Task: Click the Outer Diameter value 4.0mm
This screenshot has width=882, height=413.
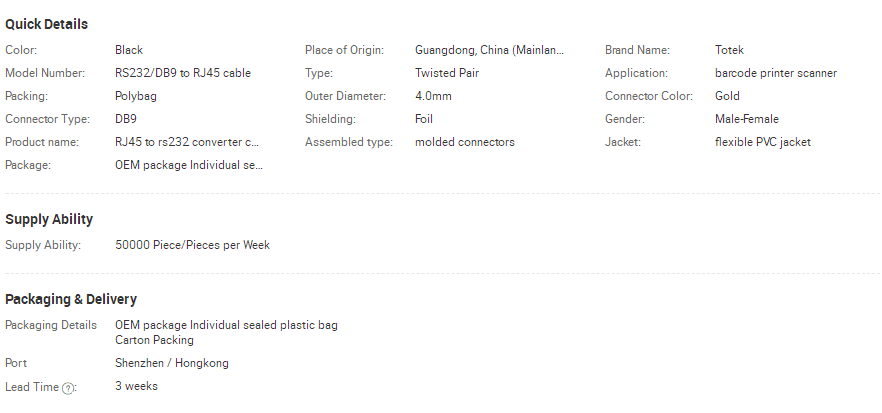Action: 433,96
